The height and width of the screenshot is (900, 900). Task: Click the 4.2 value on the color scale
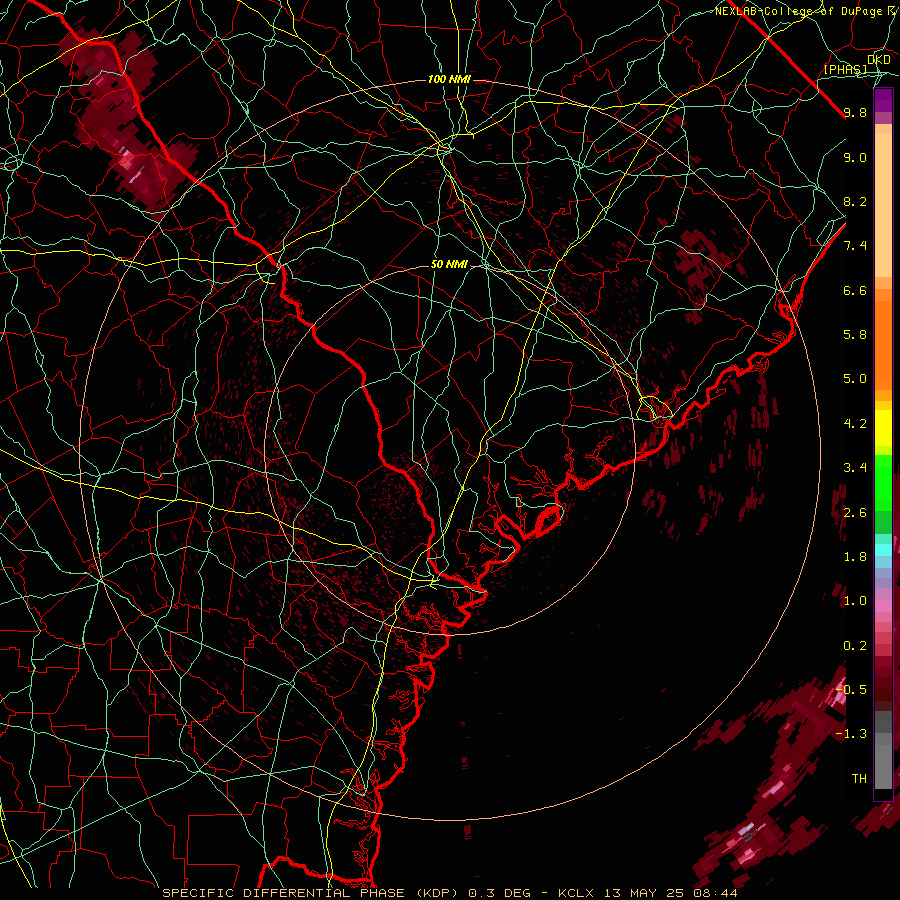[x=855, y=424]
